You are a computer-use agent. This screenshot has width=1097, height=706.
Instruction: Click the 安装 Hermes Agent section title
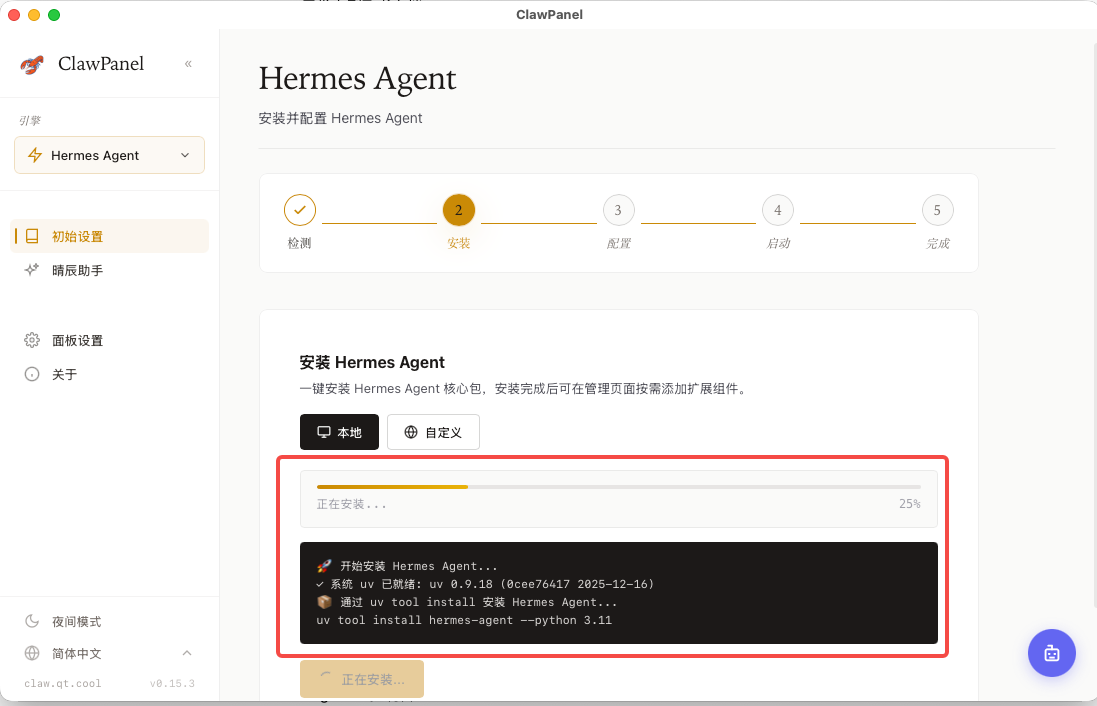click(x=372, y=362)
